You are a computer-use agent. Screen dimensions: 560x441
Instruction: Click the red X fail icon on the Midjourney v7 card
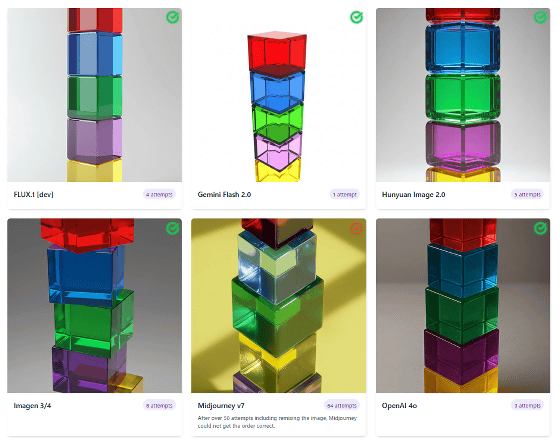pos(356,228)
